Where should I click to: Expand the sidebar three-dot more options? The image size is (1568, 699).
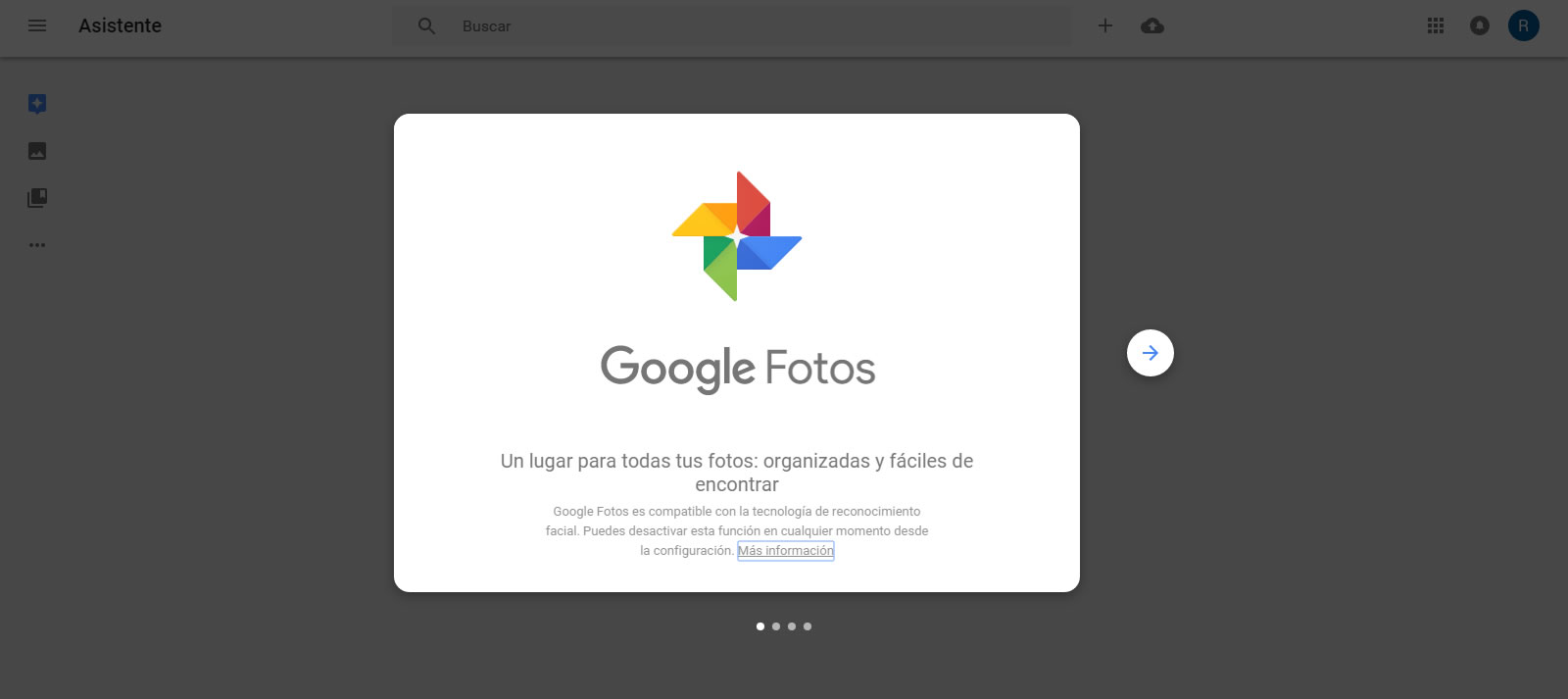[x=37, y=245]
